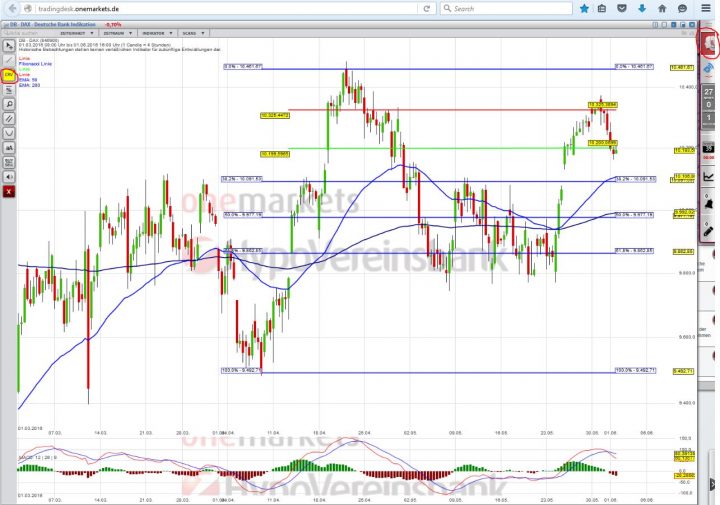Click the blue feed link icon in sidebar

tap(709, 69)
